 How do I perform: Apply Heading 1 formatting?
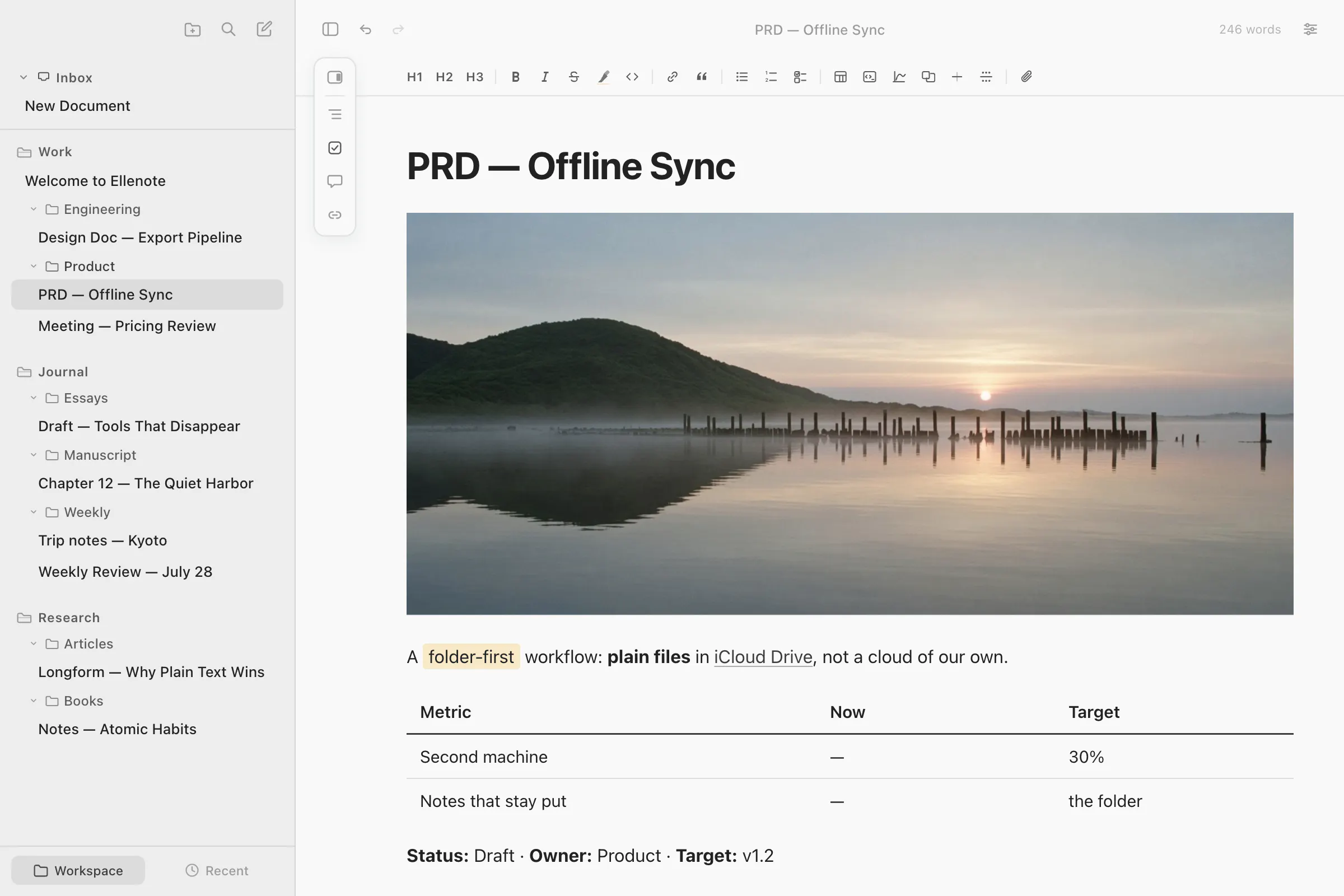[414, 77]
